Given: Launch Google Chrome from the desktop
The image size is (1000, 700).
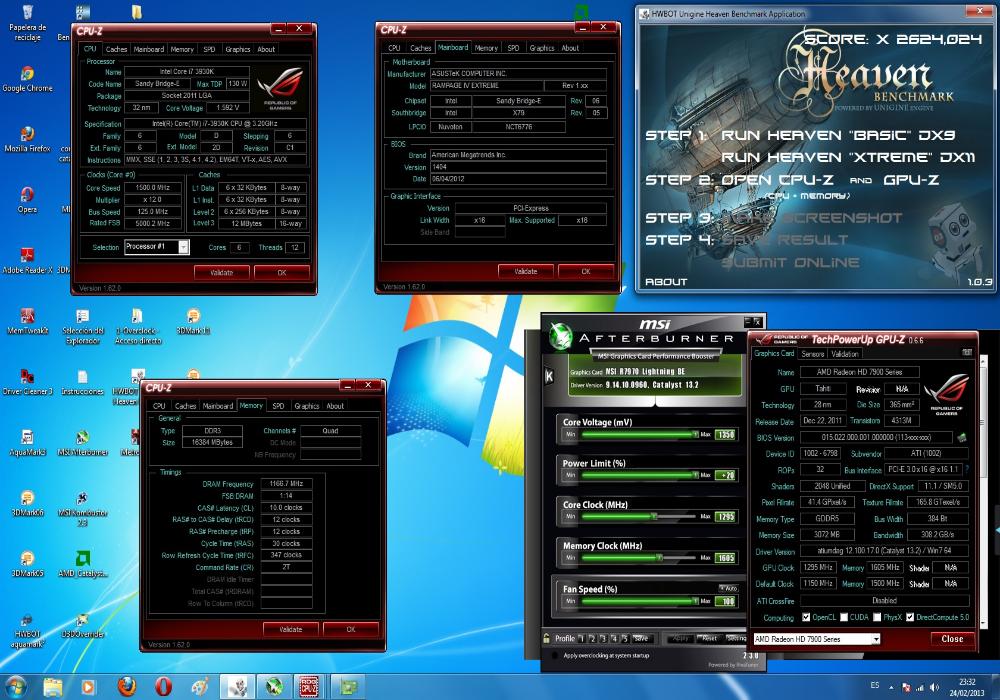Looking at the screenshot, I should [x=27, y=79].
